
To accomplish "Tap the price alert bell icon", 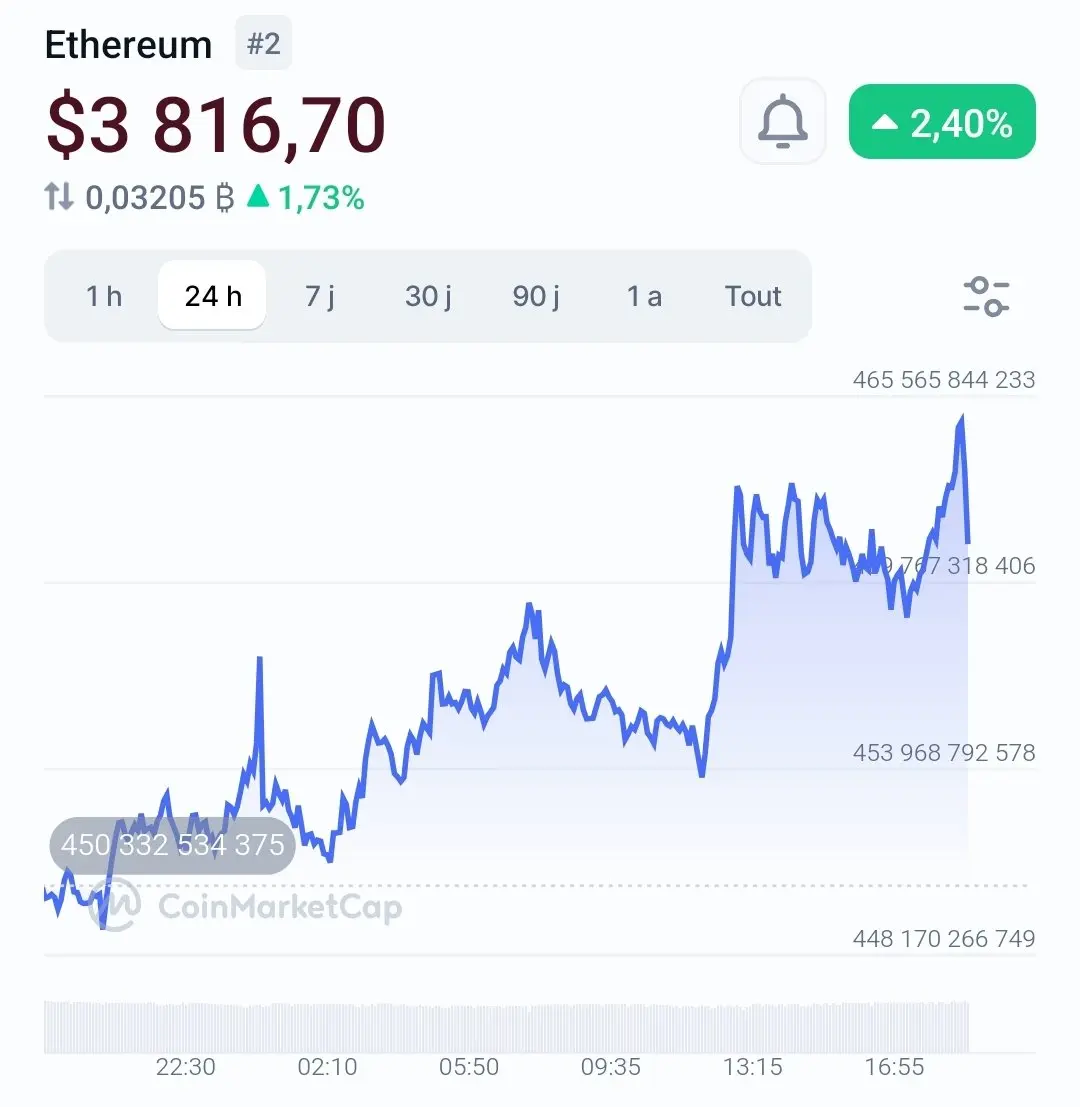I will click(x=782, y=121).
